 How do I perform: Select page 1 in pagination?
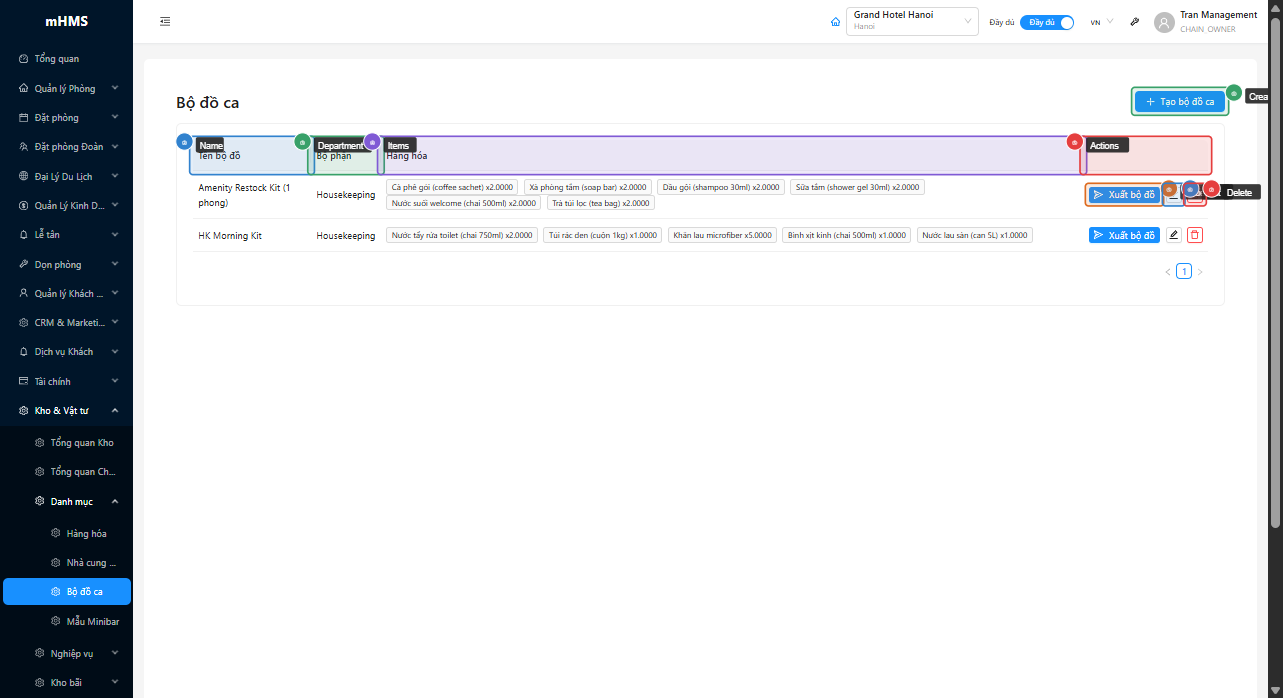click(x=1184, y=271)
